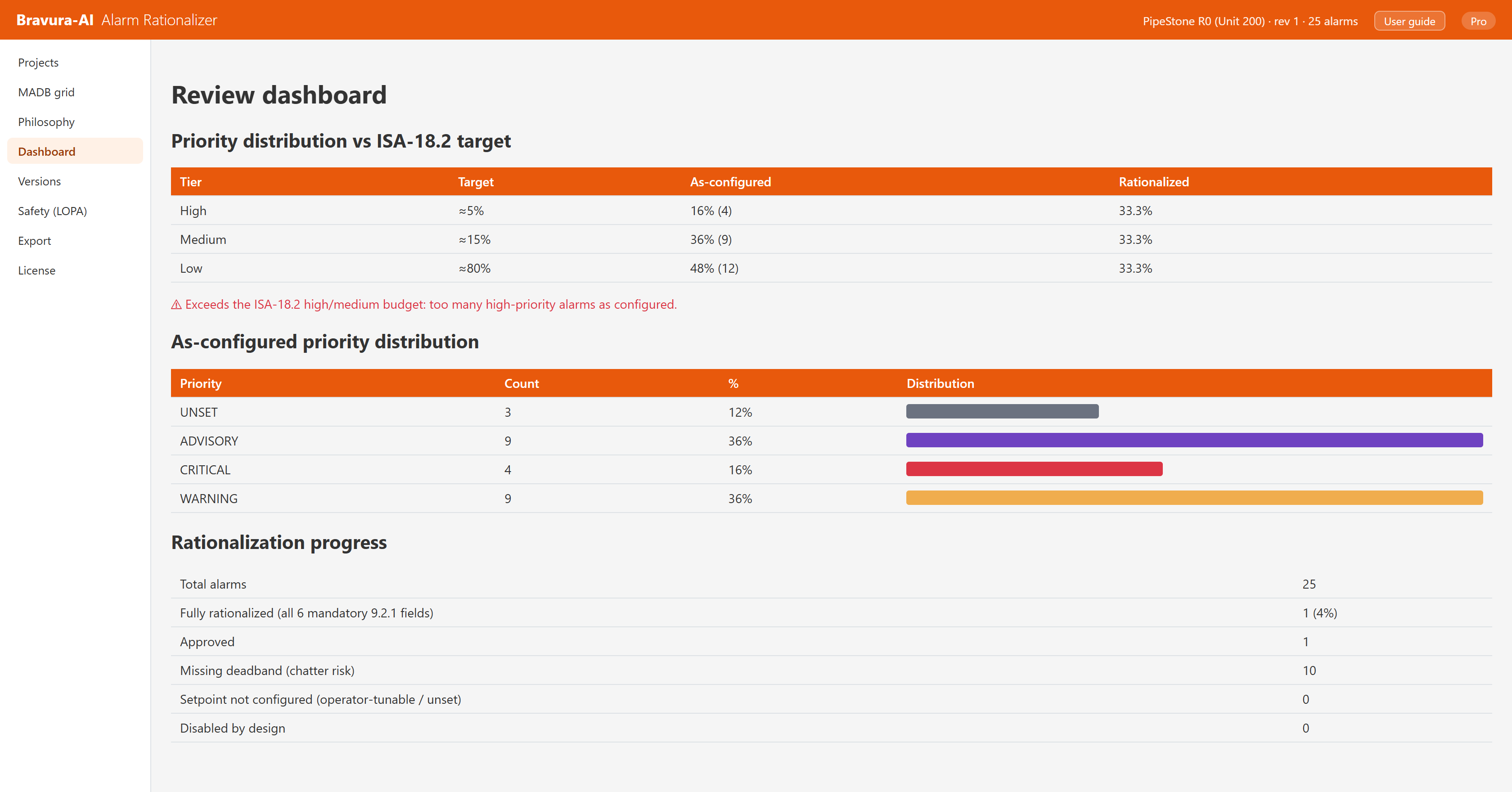This screenshot has width=1512, height=792.
Task: Go to MADB grid in sidebar
Action: [x=75, y=92]
